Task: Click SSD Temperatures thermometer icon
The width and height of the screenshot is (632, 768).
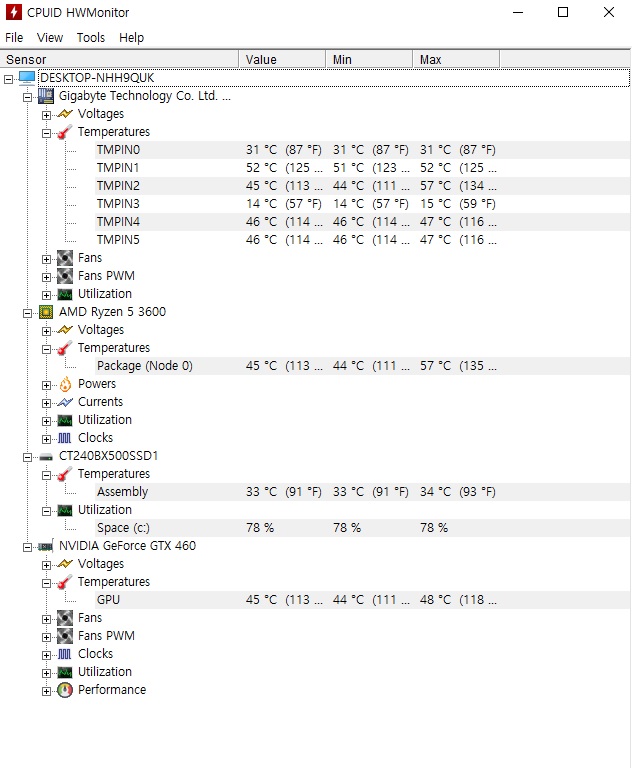Action: [x=65, y=474]
